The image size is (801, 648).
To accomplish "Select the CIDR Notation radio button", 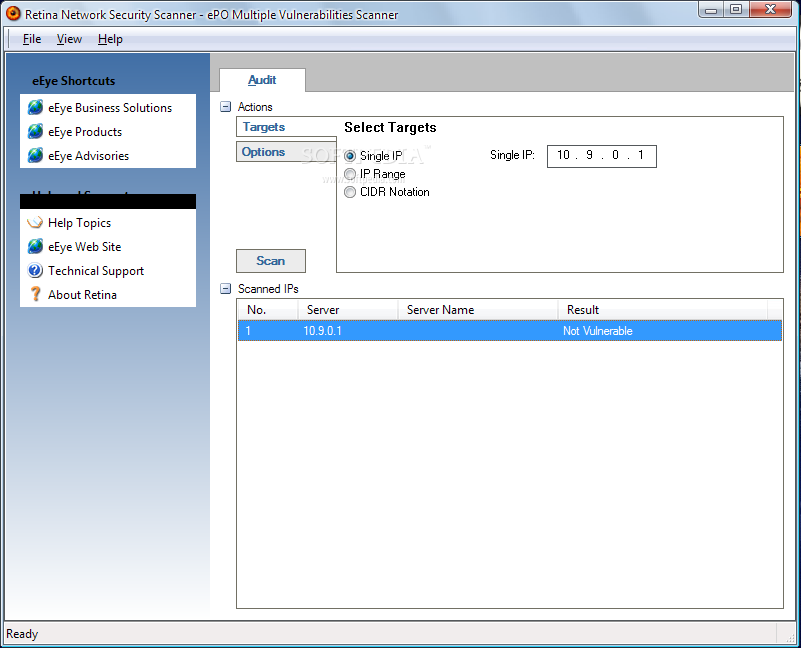I will tap(350, 192).
